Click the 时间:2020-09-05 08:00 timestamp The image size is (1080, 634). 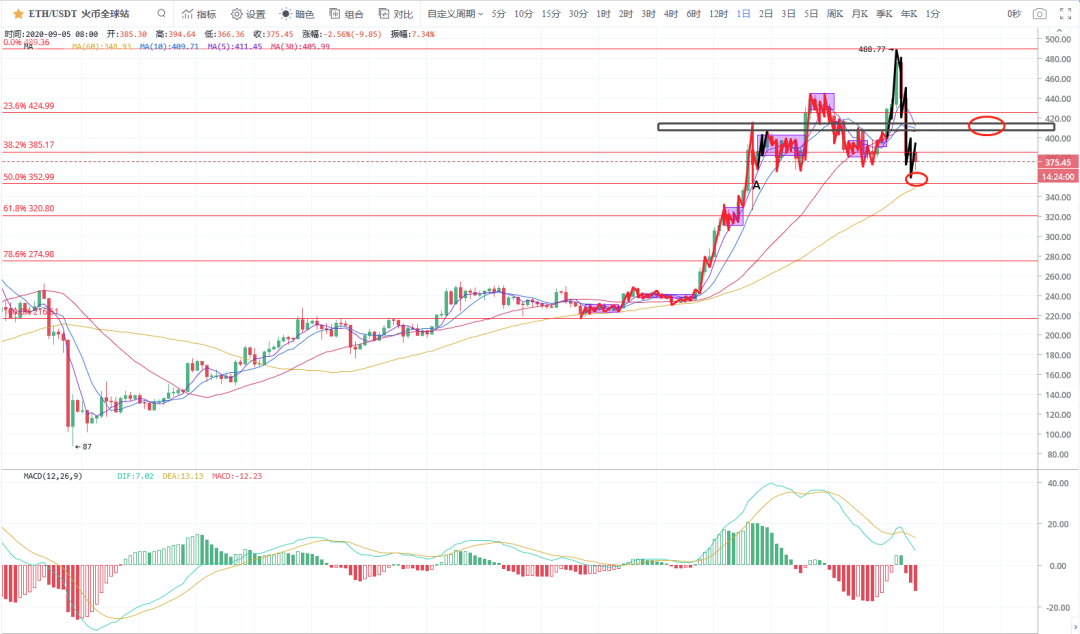pyautogui.click(x=51, y=34)
